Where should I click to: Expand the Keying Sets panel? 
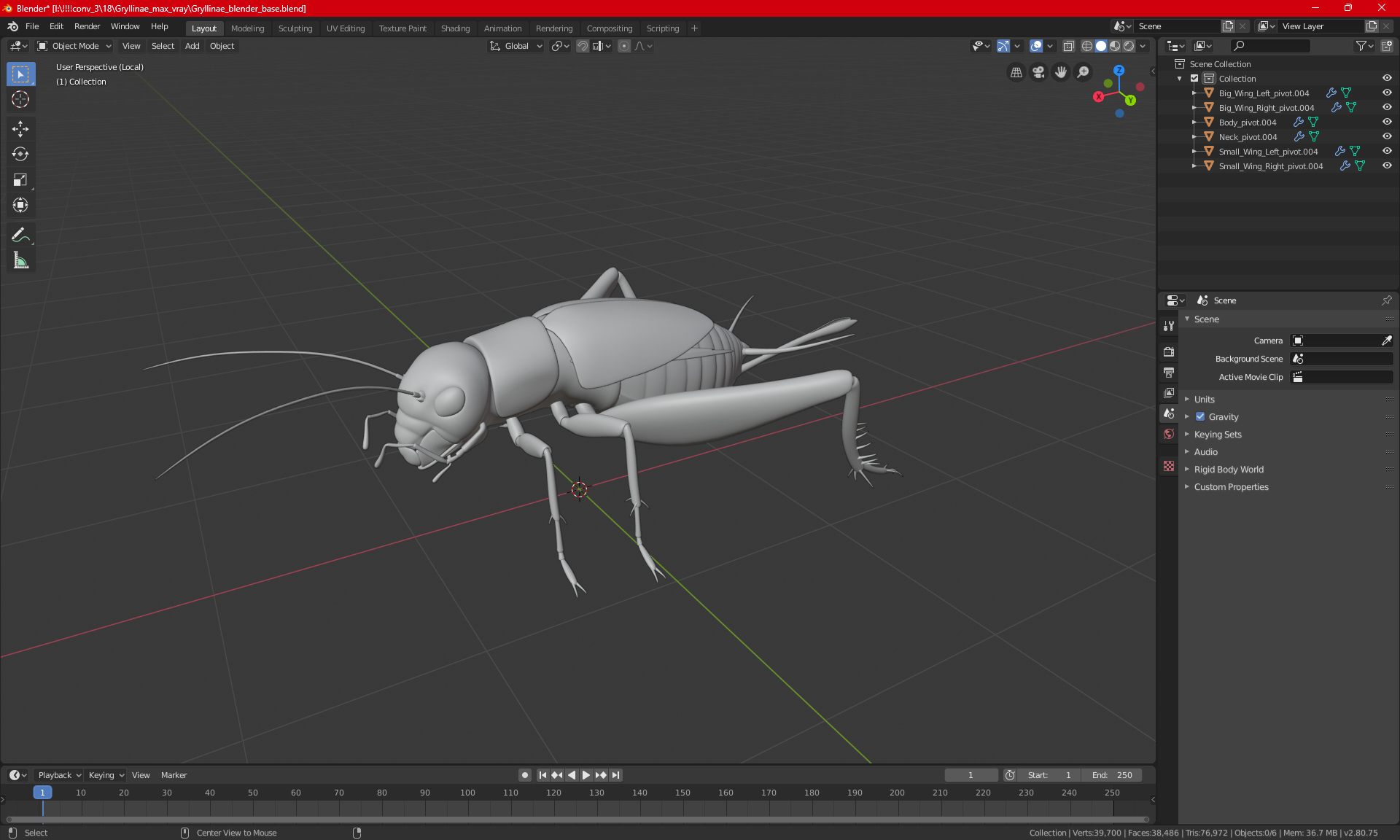1217,435
